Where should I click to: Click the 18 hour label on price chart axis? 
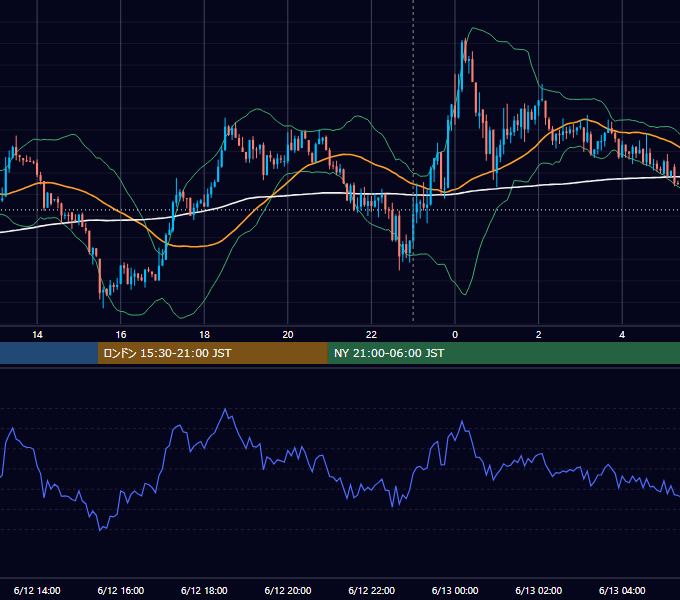204,335
